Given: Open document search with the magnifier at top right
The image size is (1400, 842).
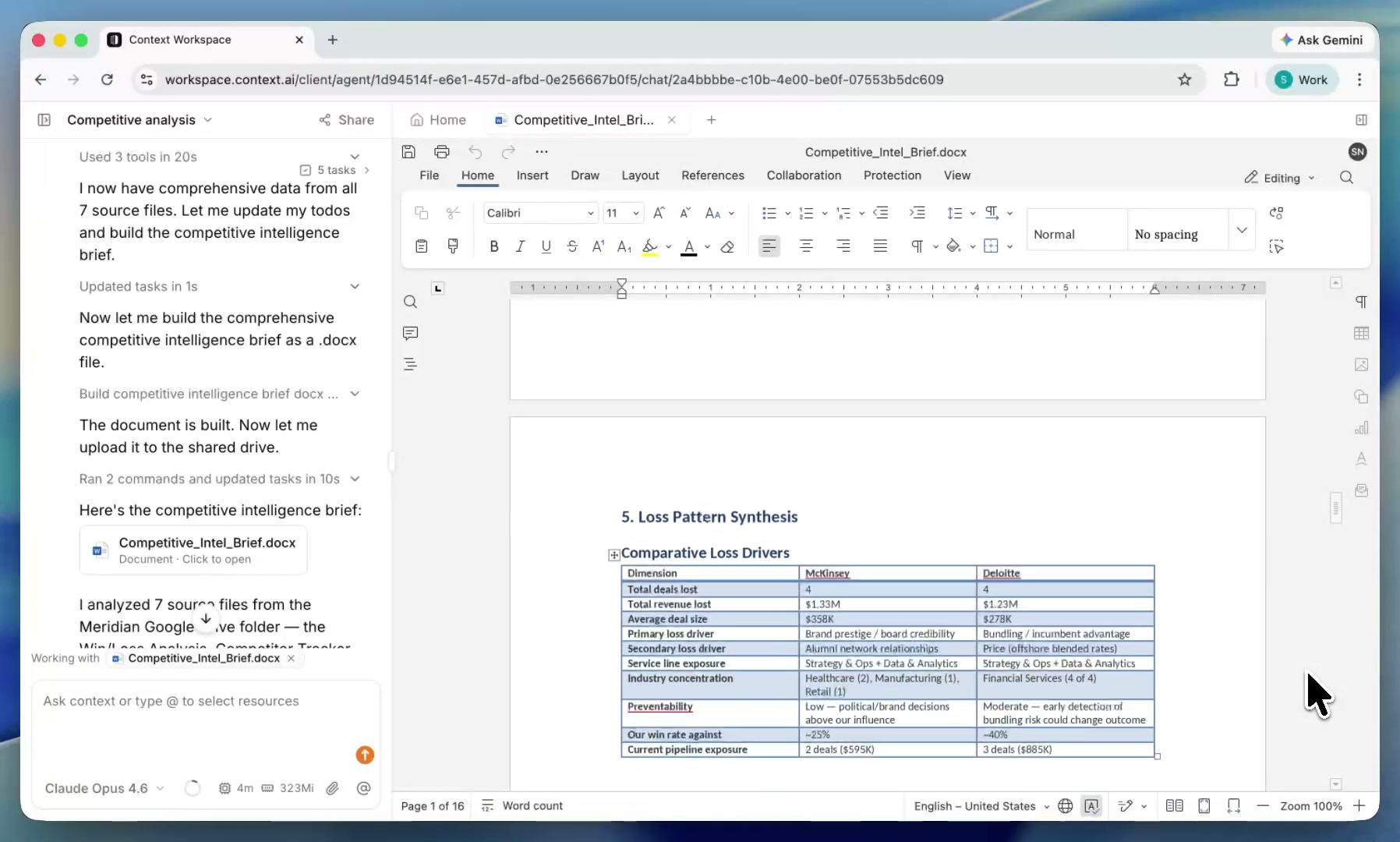Looking at the screenshot, I should (x=1346, y=178).
